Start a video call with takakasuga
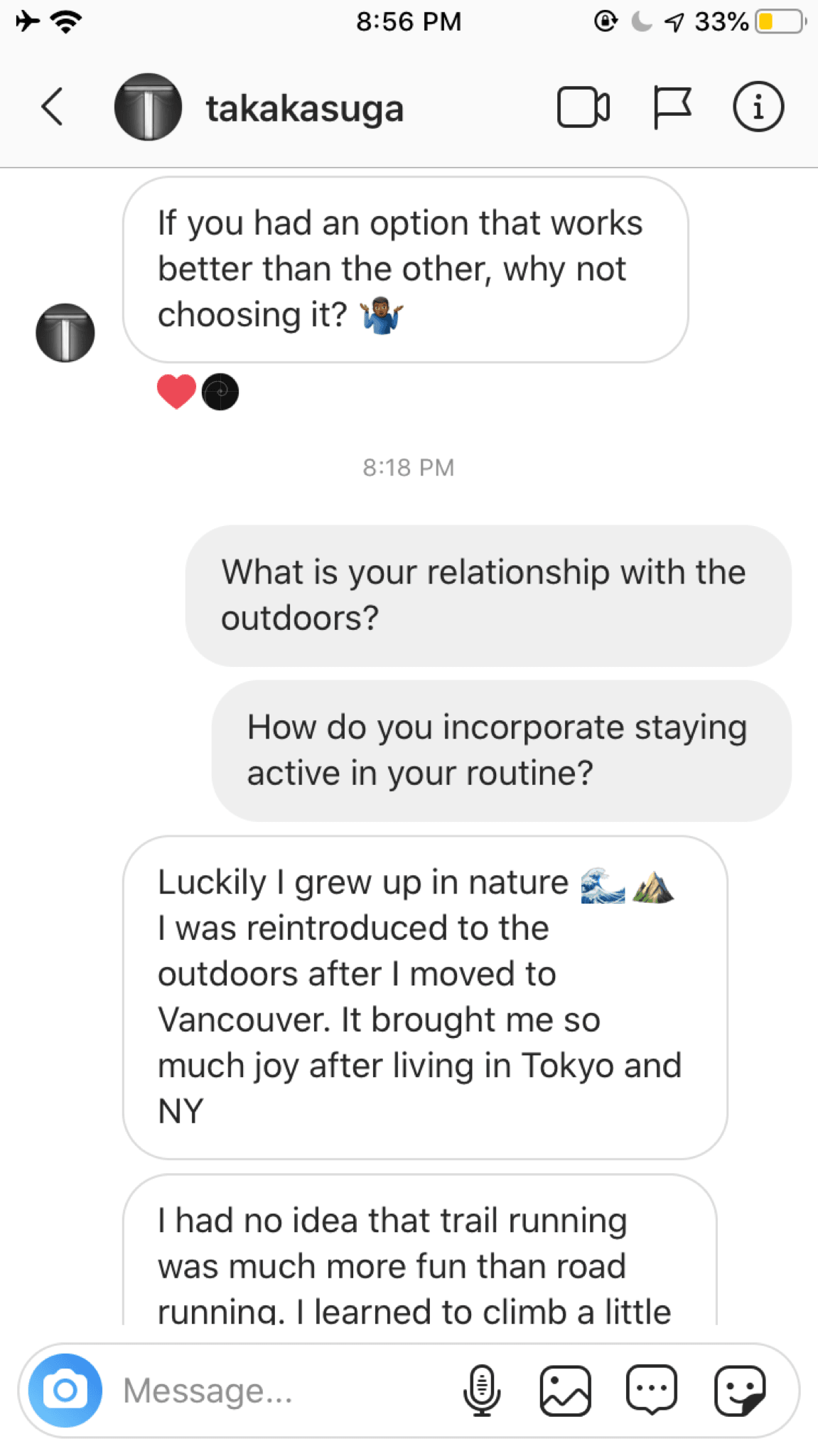 coord(583,107)
